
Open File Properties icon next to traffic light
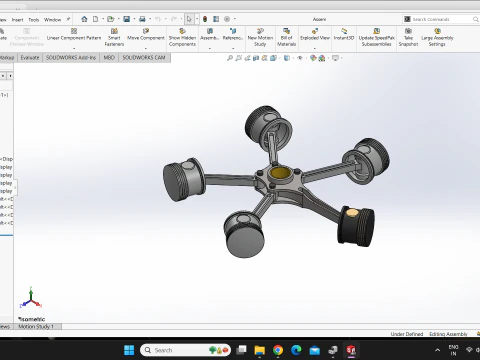[216, 19]
